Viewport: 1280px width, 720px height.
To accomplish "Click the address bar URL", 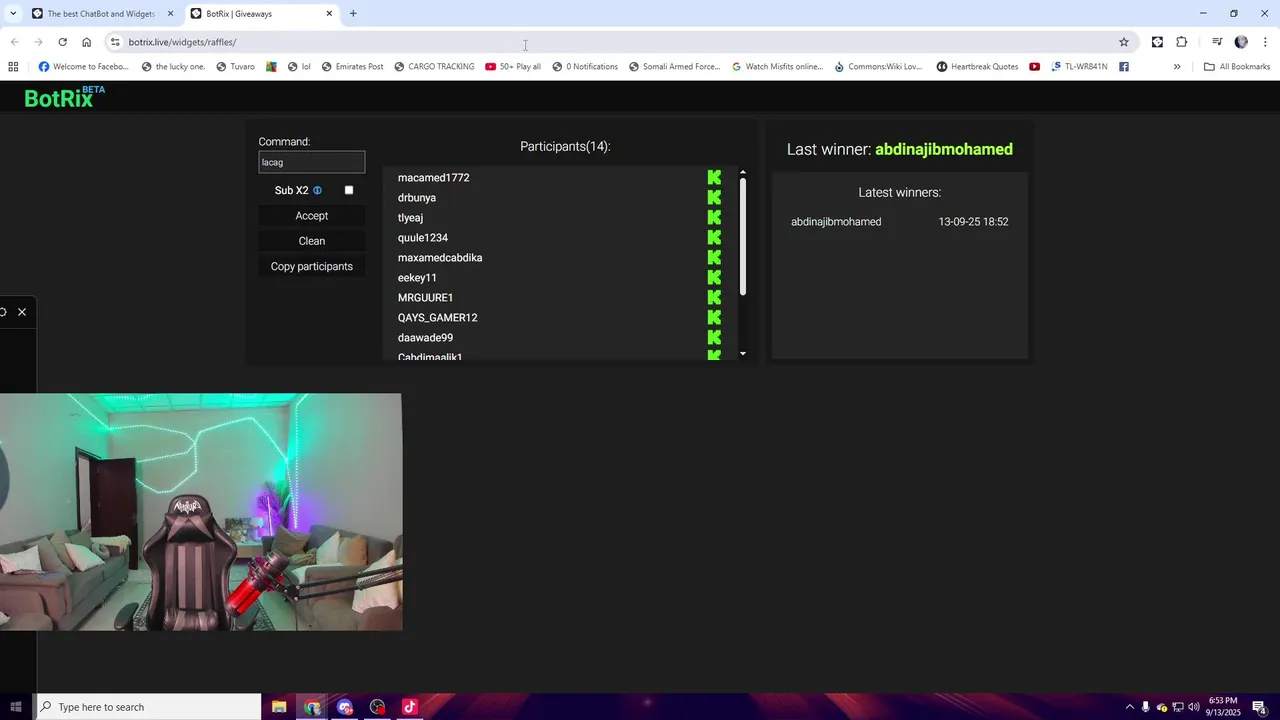I will tap(183, 42).
